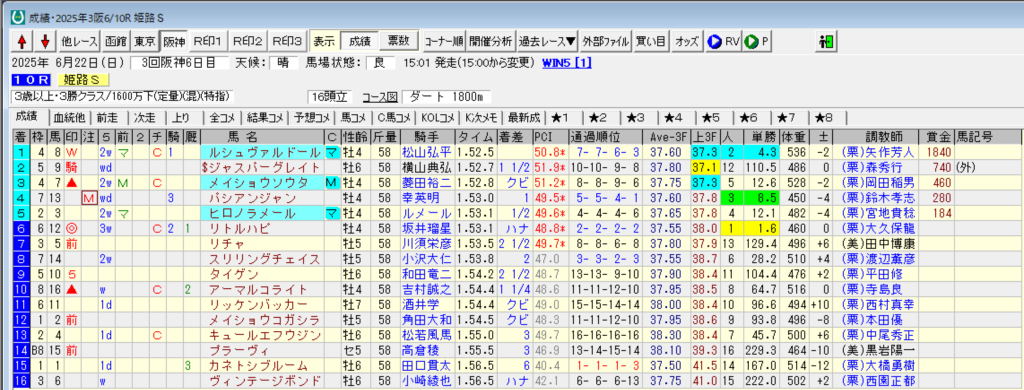Viewport: 1024px width, 390px height.
Task: Open the コーナー順 view
Action: [x=443, y=41]
